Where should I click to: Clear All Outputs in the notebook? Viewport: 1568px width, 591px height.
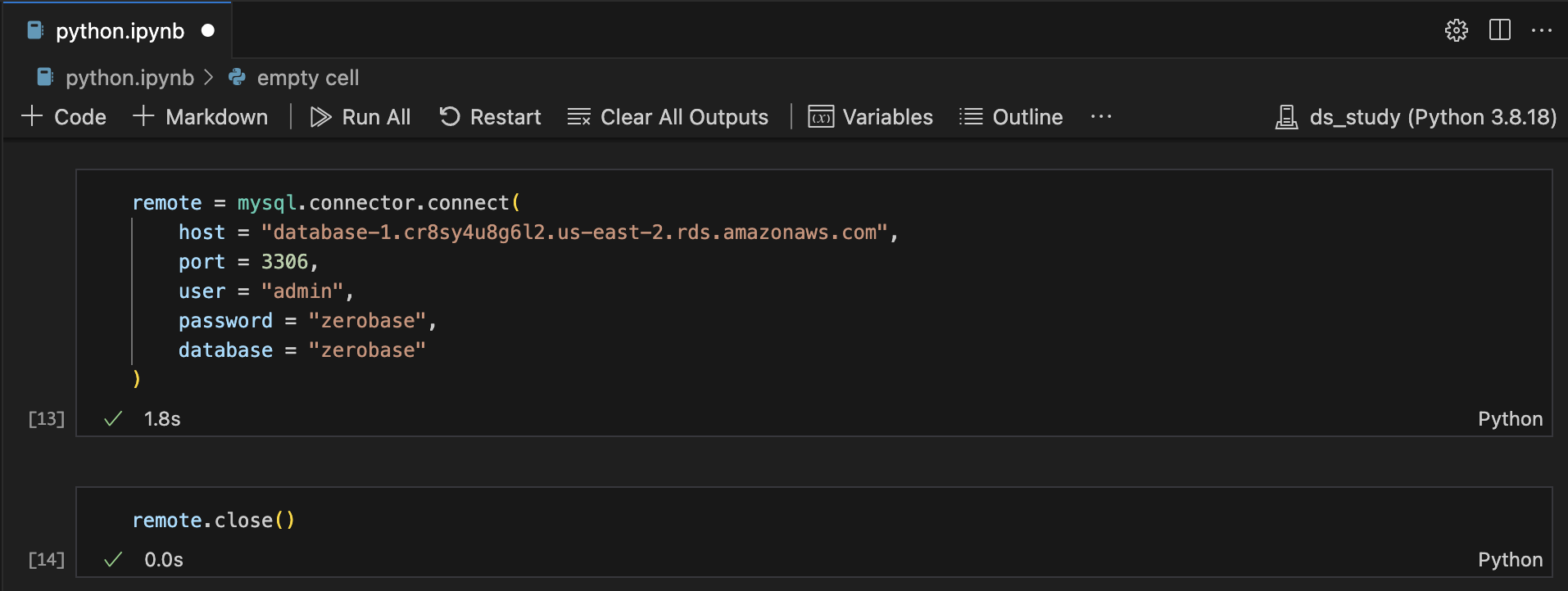(x=668, y=117)
